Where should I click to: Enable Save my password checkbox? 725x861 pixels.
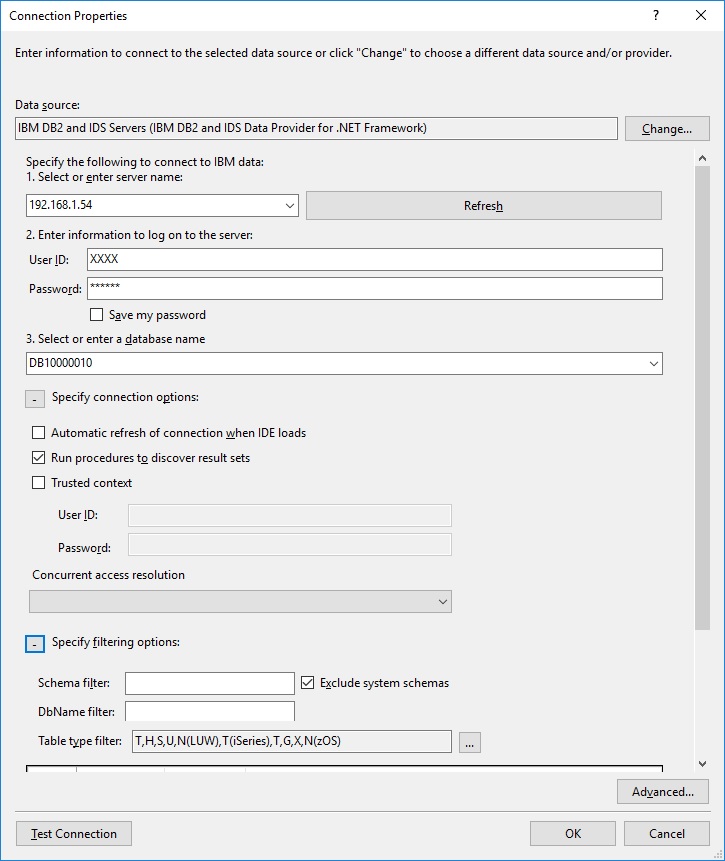[96, 315]
